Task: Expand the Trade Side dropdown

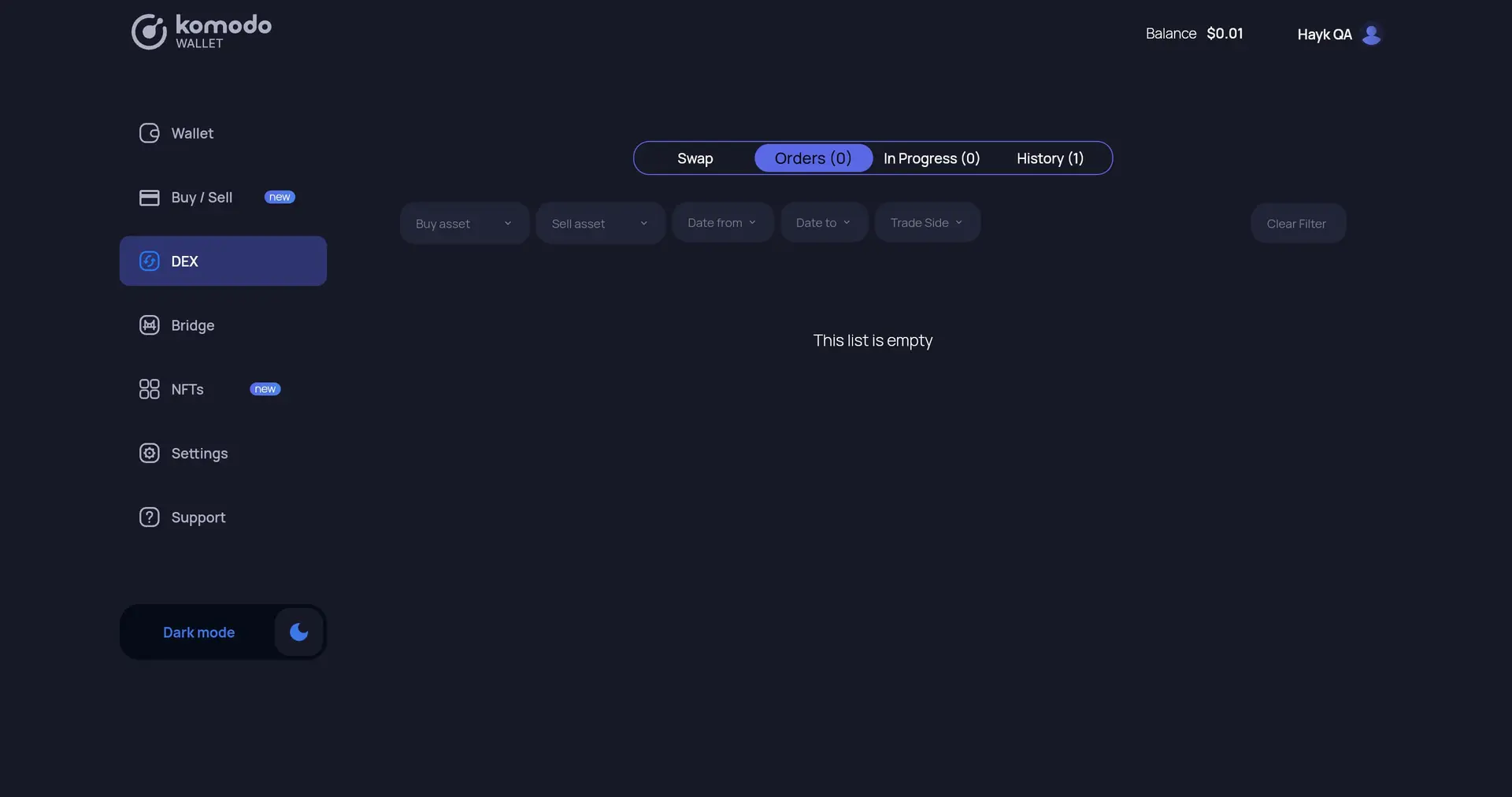Action: coord(927,222)
